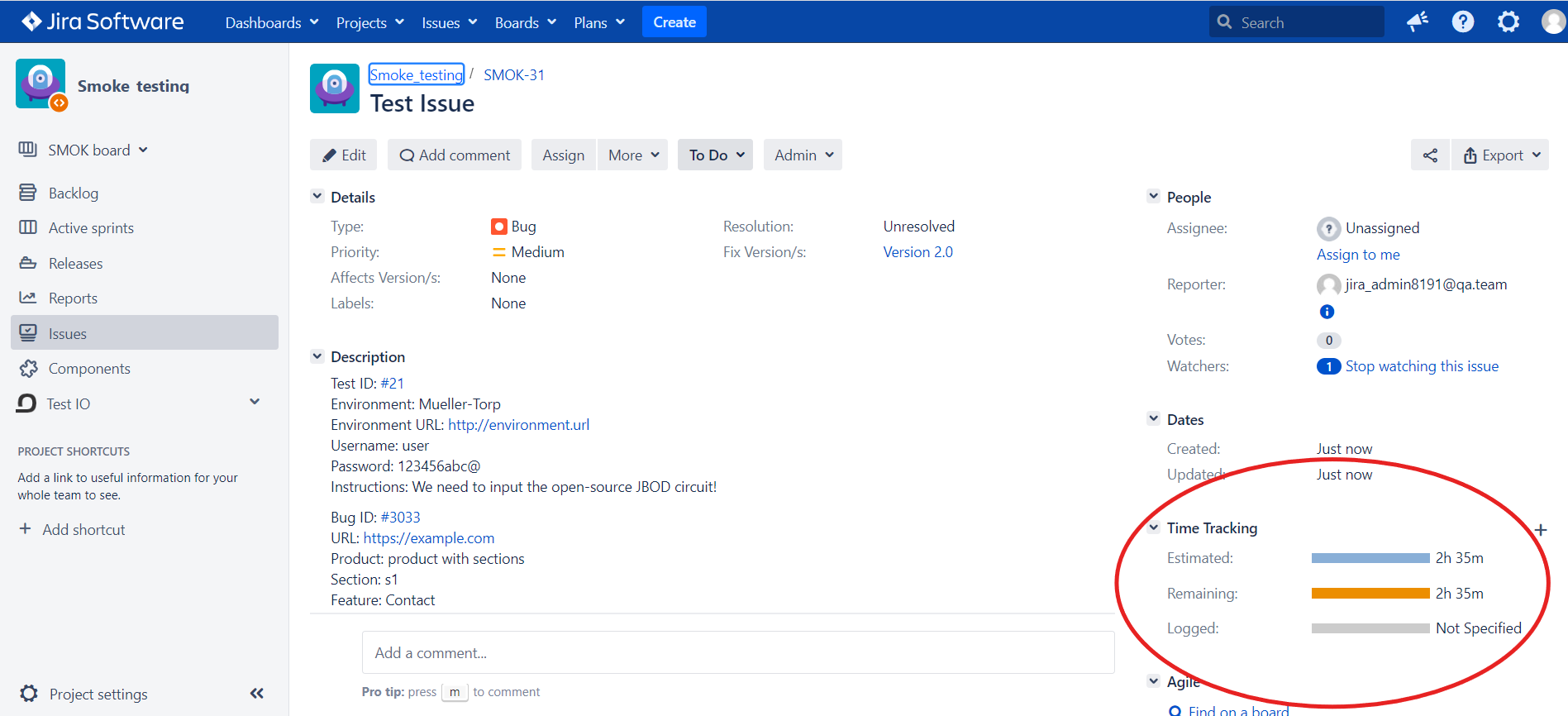Click the Smoke testing project avatar in sidebar
Screen dimensions: 1568x716
[x=41, y=84]
